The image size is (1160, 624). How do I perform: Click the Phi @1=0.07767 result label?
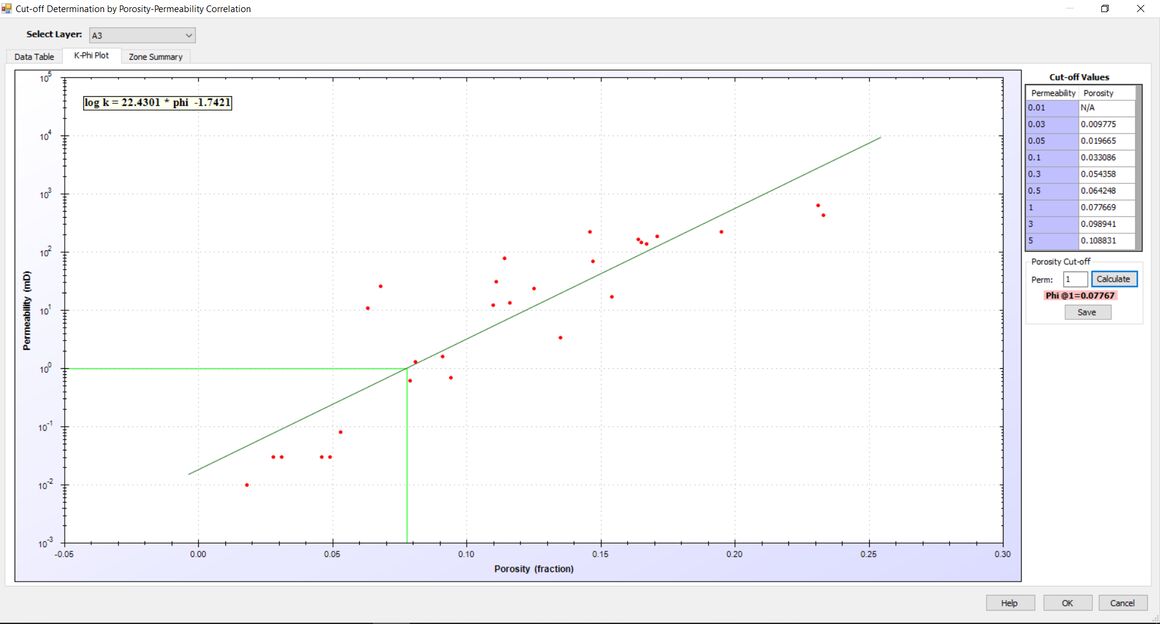pos(1079,295)
